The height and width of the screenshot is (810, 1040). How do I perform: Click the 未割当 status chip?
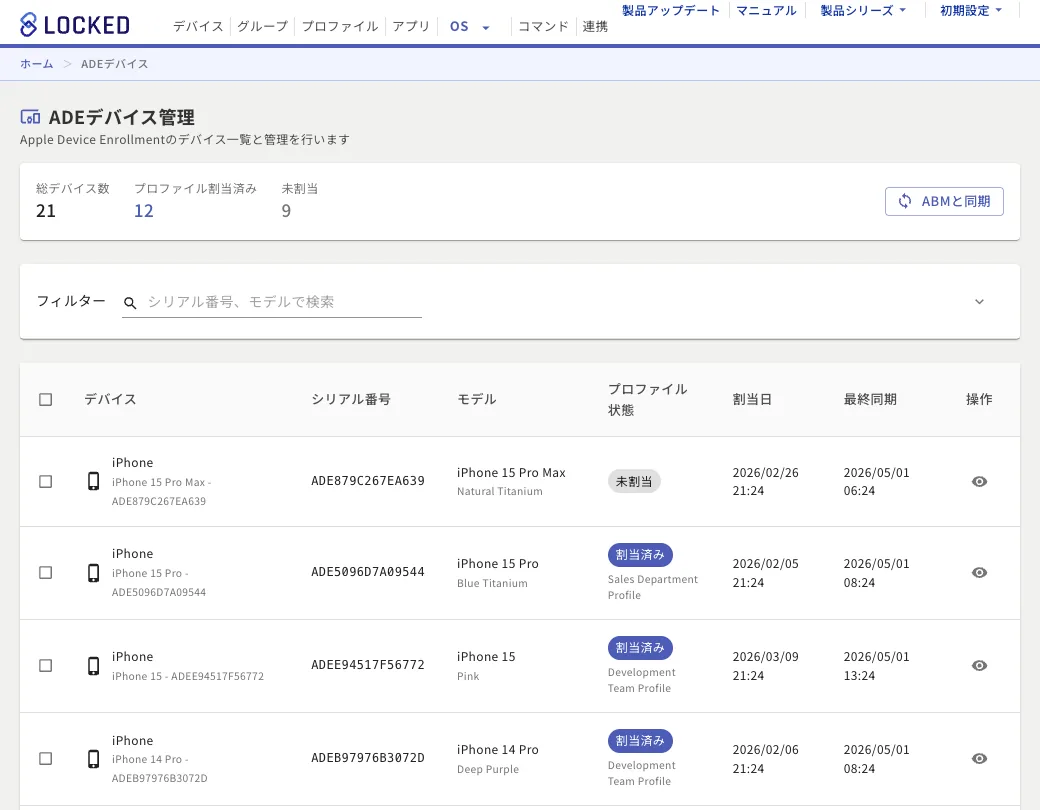634,482
